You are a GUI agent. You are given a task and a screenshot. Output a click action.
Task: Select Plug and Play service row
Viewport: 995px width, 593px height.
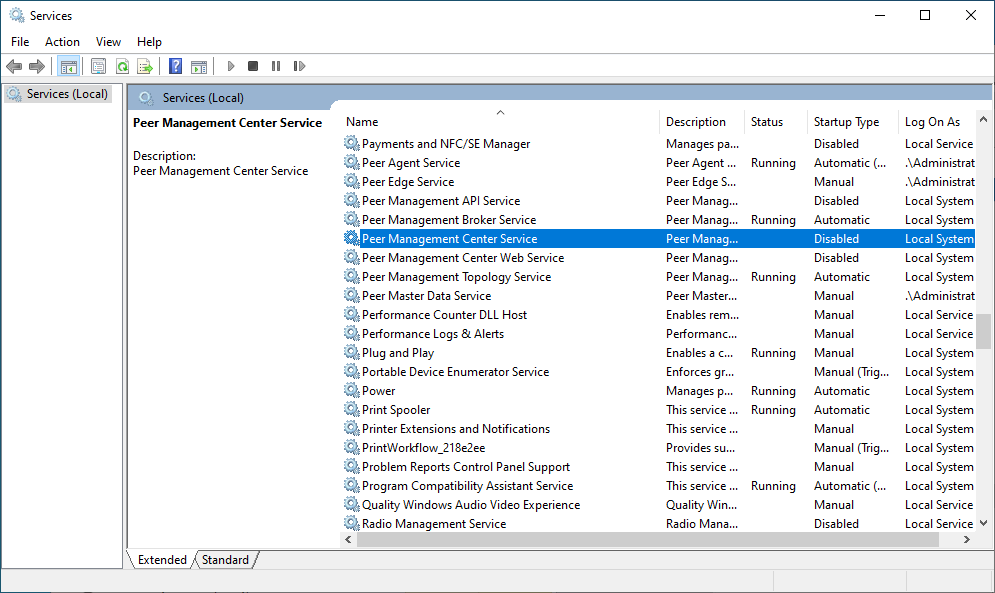(398, 353)
